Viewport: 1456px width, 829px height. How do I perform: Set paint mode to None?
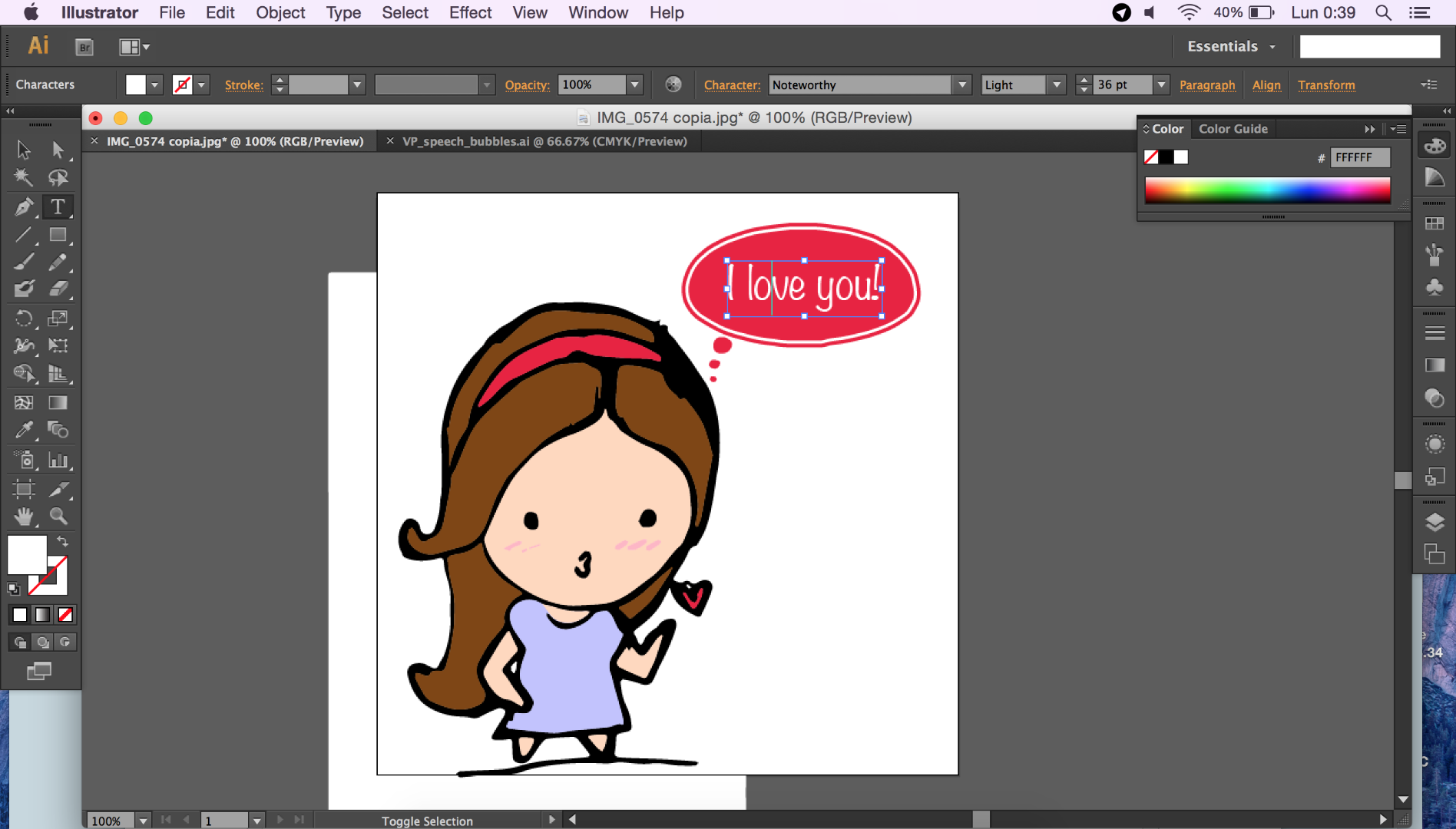(x=66, y=615)
